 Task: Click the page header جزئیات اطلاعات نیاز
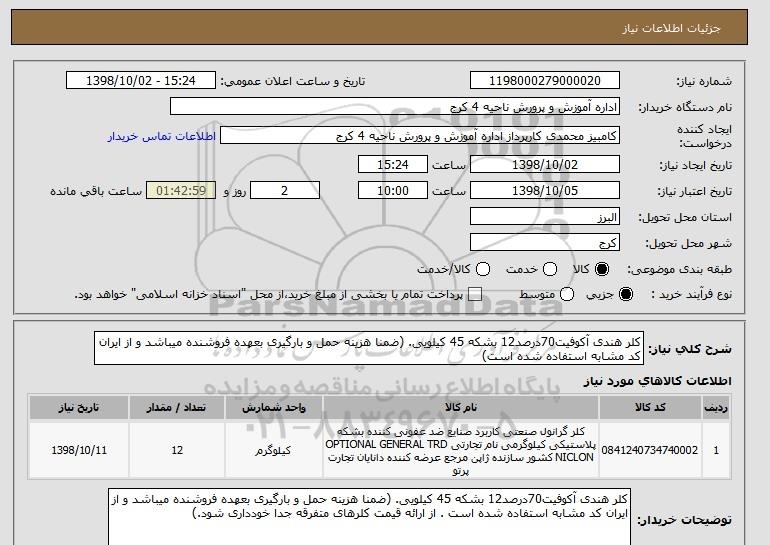point(671,28)
